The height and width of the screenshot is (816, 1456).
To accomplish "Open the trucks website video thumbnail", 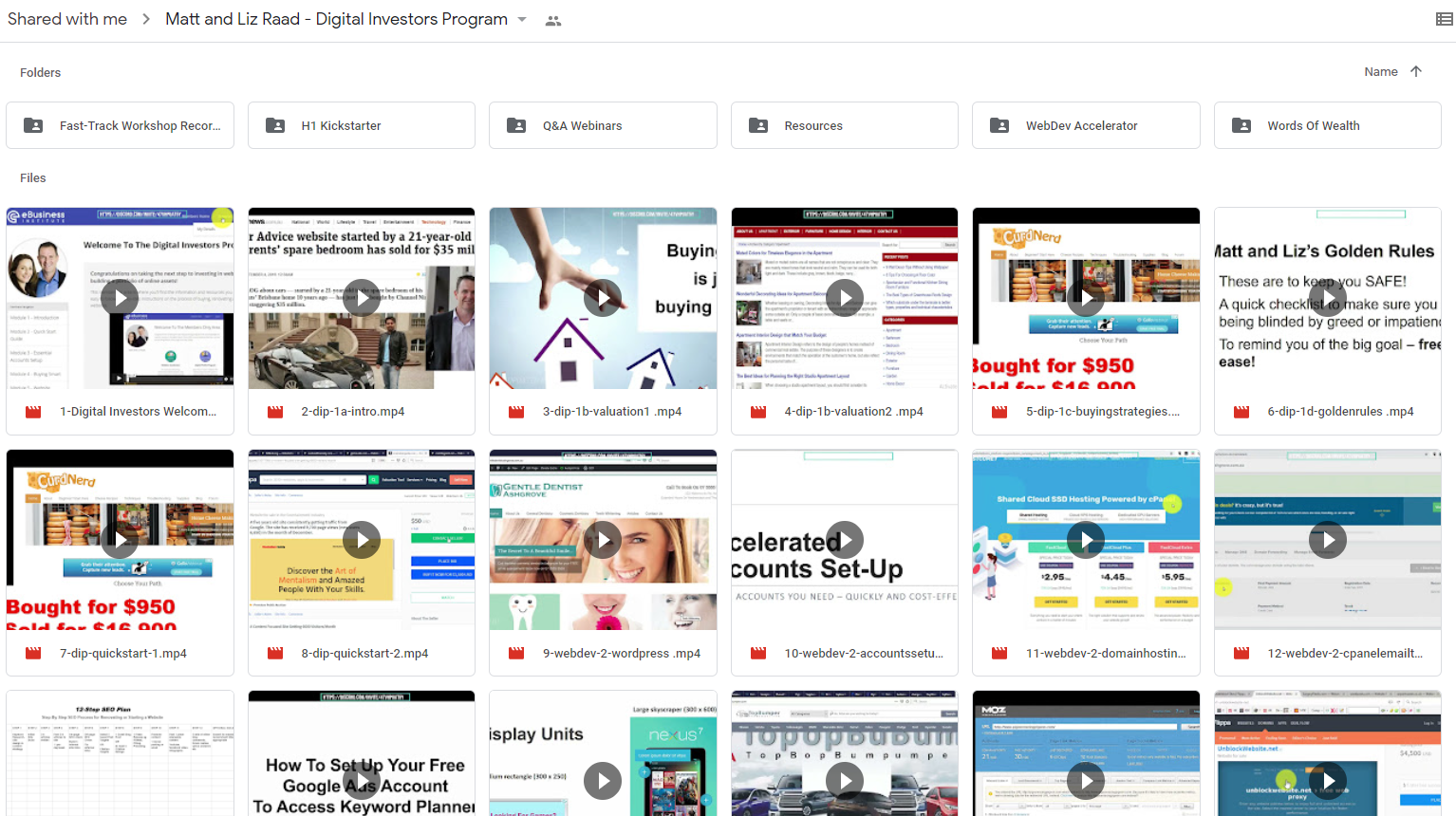I will [845, 753].
